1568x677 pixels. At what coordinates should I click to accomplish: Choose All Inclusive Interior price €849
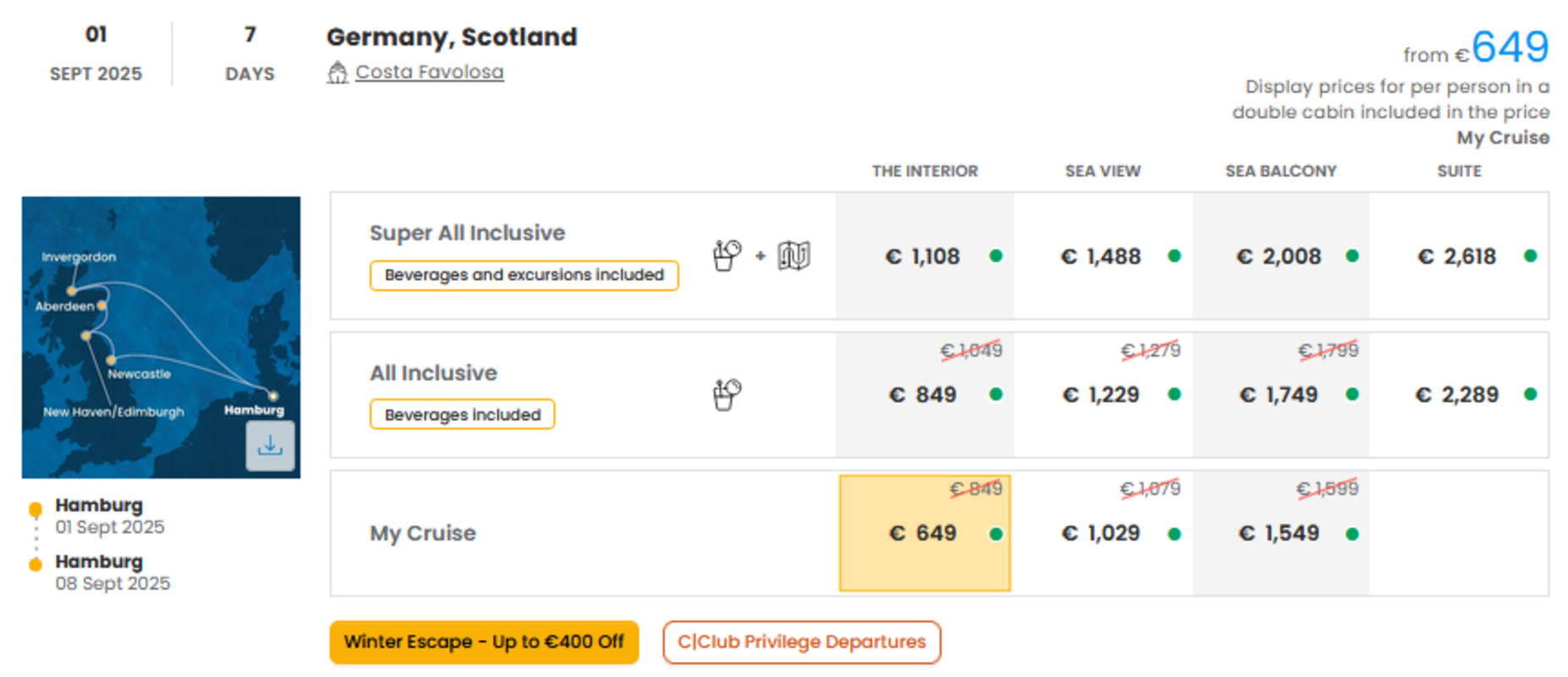[x=925, y=394]
